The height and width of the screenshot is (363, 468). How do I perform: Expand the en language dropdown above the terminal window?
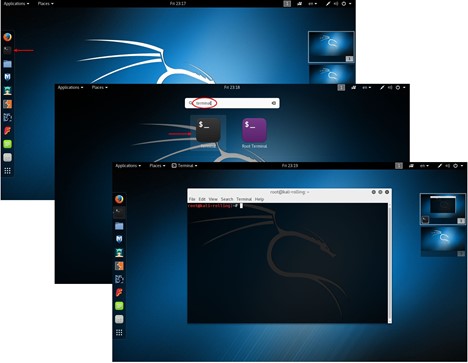click(x=424, y=165)
